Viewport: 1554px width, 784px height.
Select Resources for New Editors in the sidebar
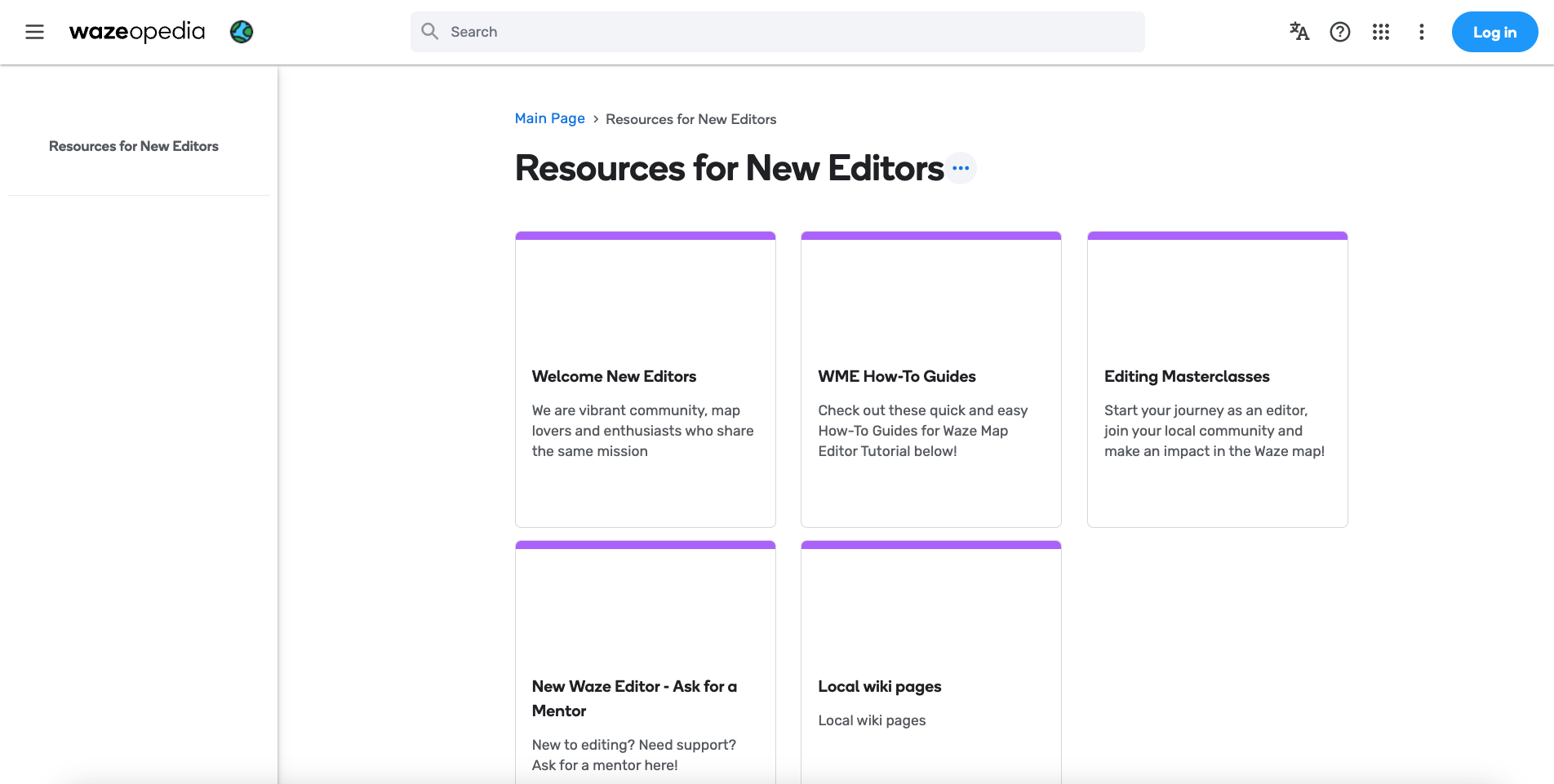click(133, 146)
